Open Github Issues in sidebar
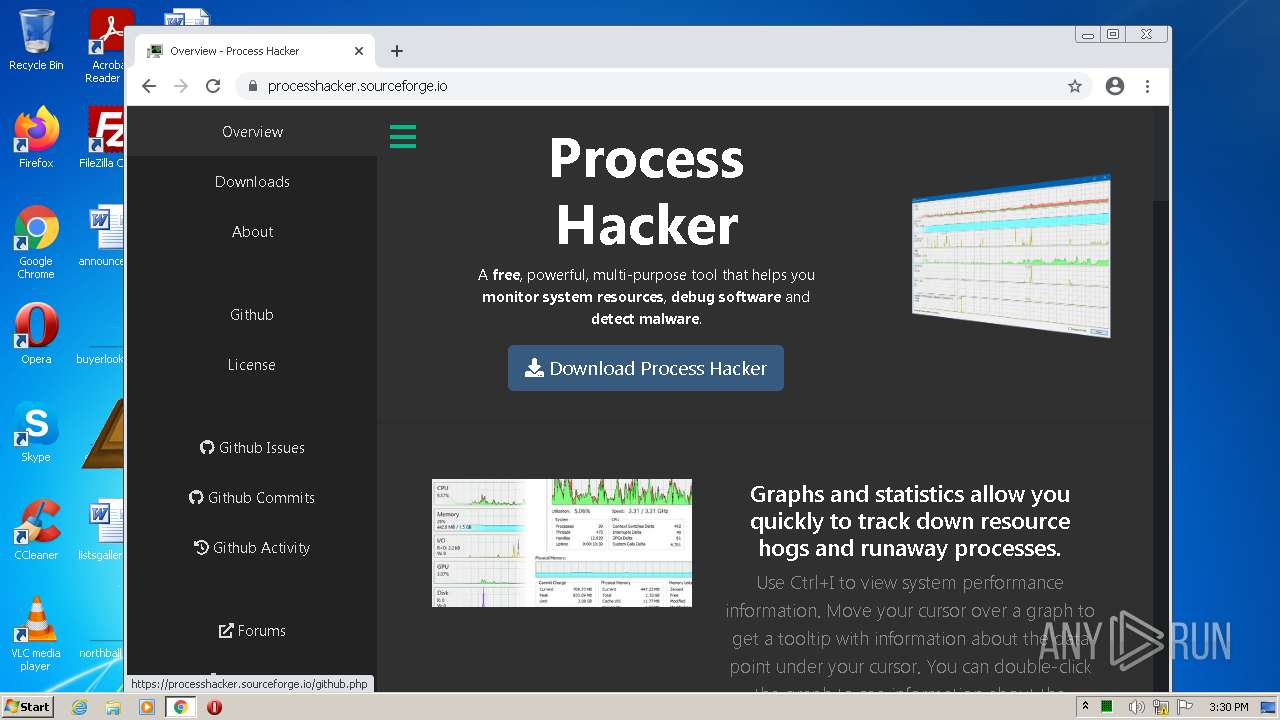 click(x=252, y=448)
